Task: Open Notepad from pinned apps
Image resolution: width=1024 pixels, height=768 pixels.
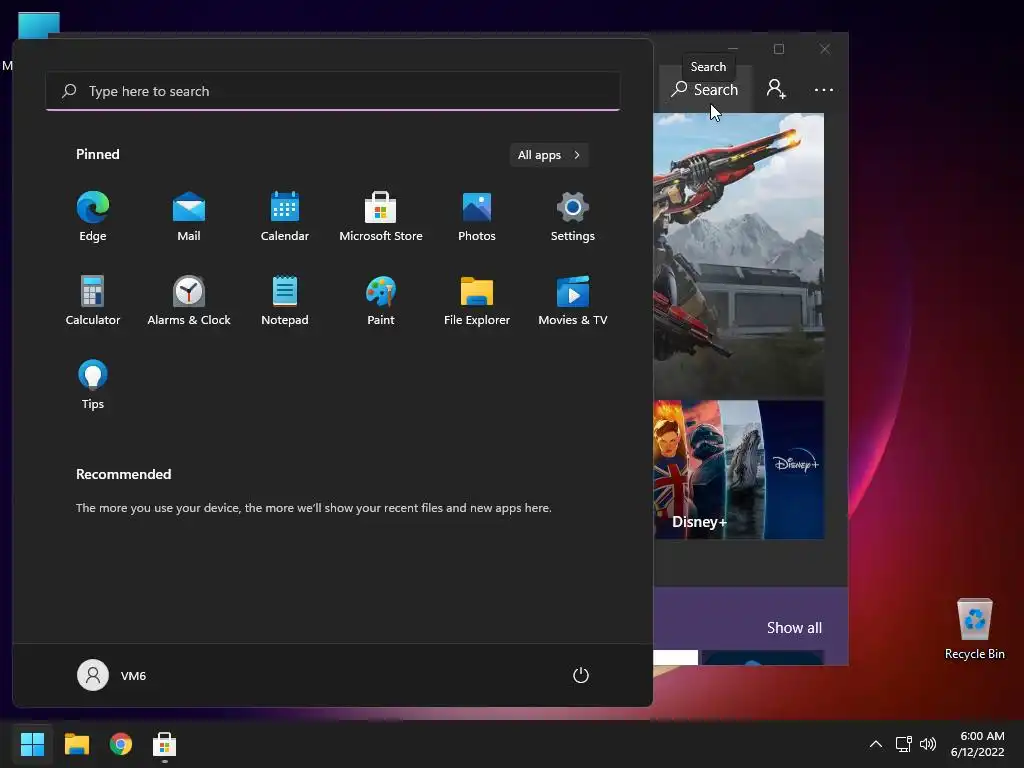Action: (x=285, y=300)
